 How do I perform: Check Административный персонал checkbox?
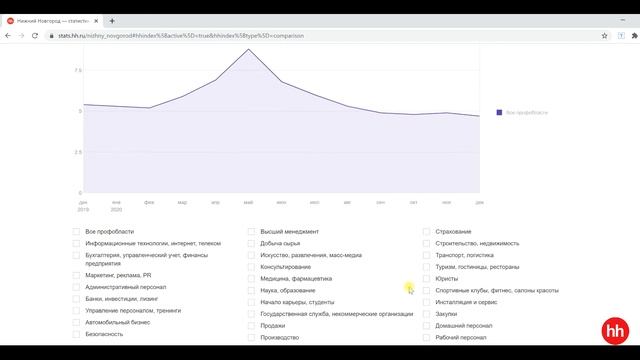click(76, 287)
